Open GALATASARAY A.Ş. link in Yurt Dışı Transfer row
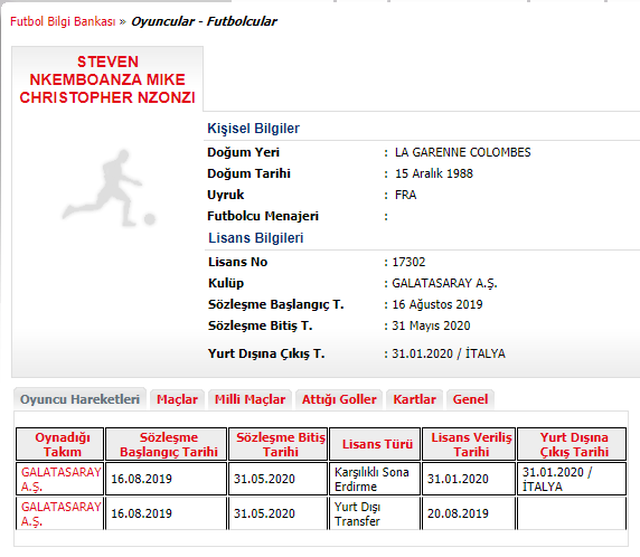Screen dimensions: 640x557 [x=60, y=514]
